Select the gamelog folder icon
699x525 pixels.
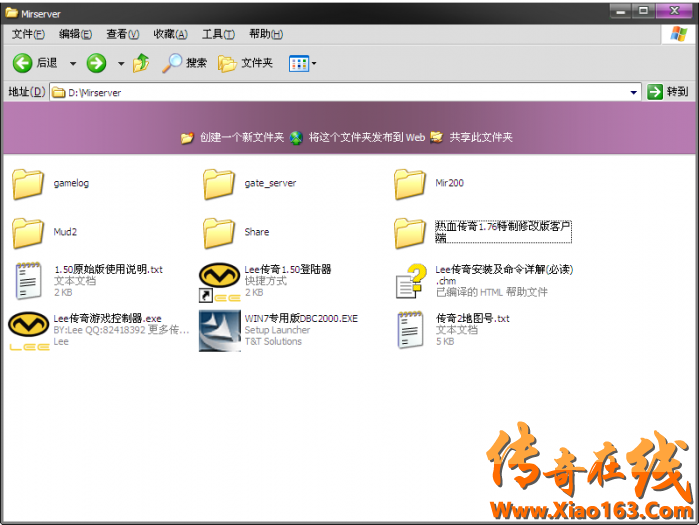coord(28,184)
